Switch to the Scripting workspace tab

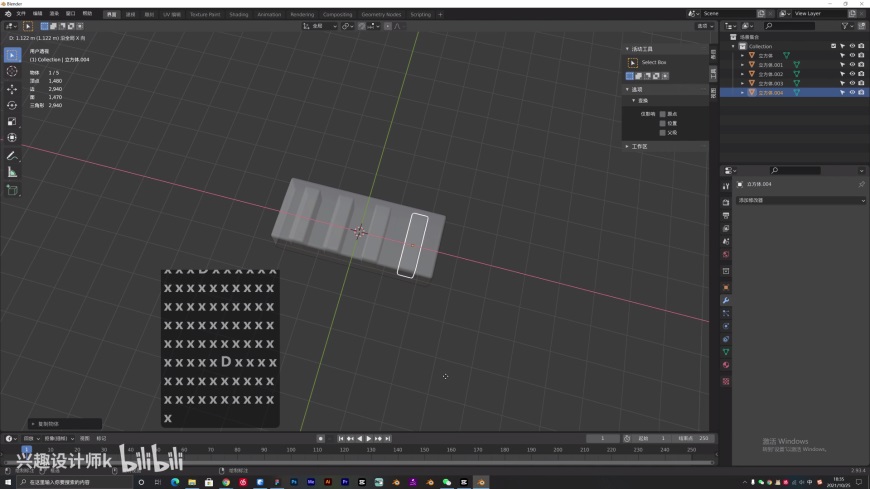pyautogui.click(x=421, y=14)
